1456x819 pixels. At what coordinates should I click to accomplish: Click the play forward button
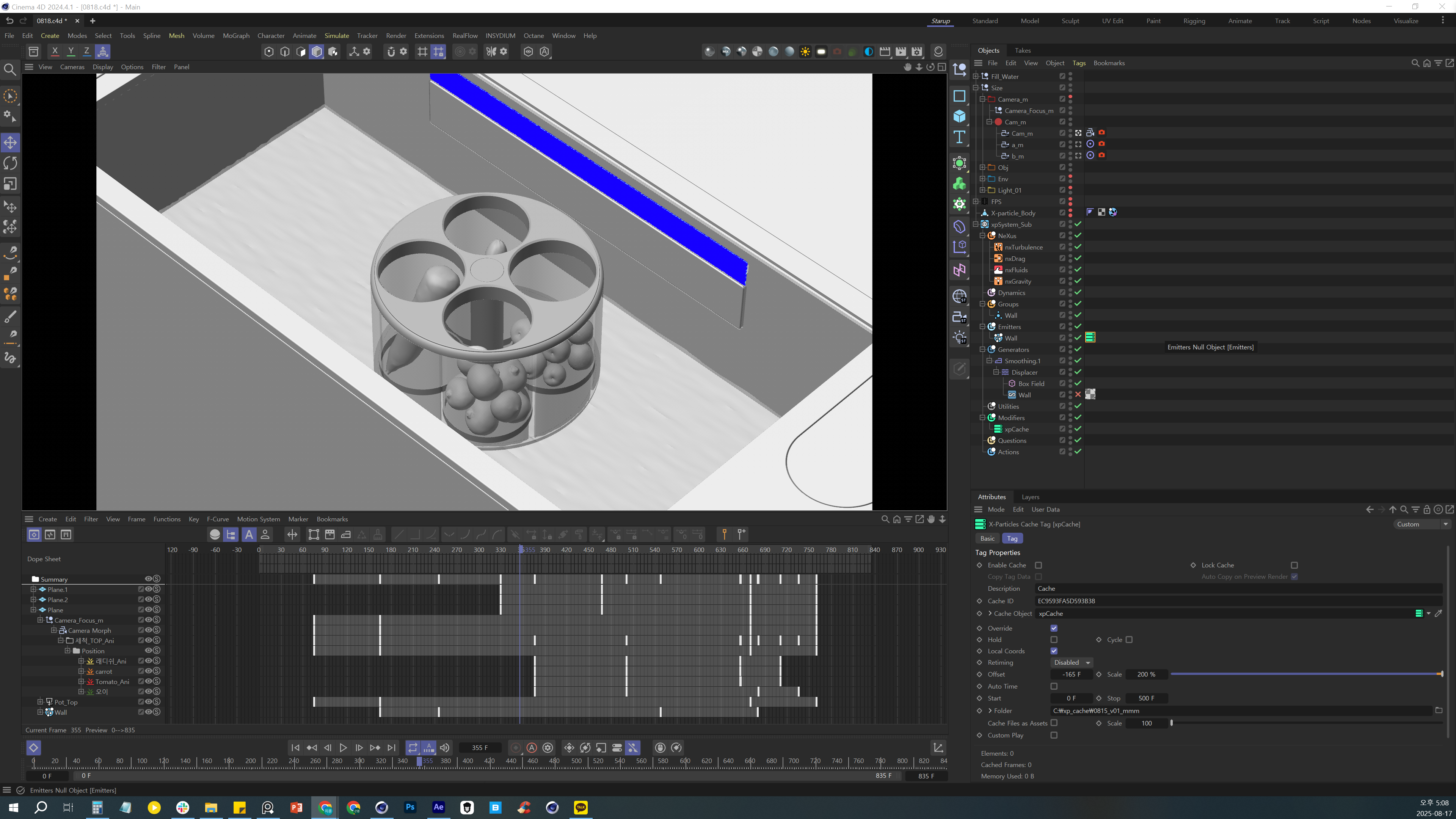tap(343, 748)
